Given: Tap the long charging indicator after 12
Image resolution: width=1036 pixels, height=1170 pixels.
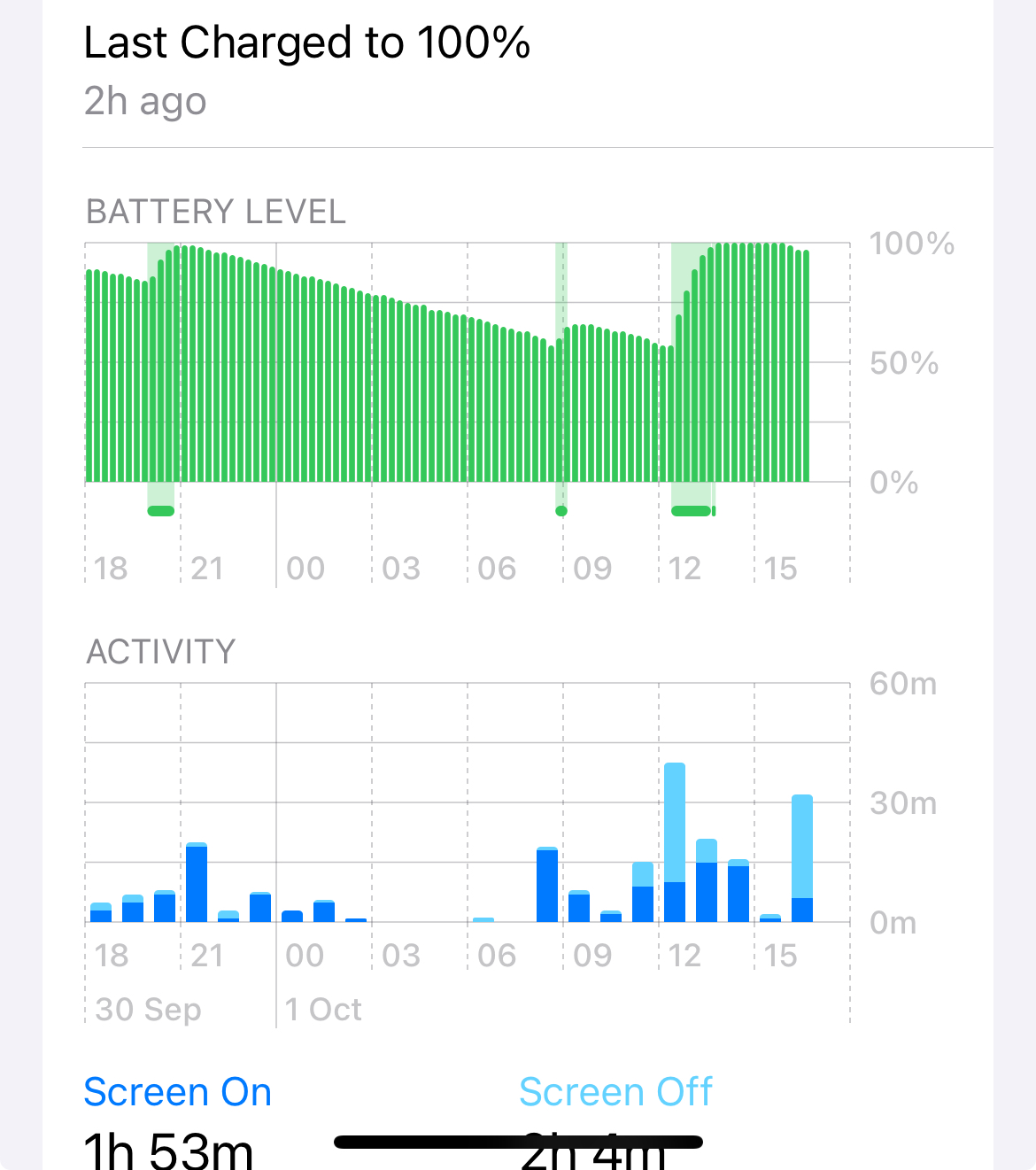Looking at the screenshot, I should pos(692,511).
